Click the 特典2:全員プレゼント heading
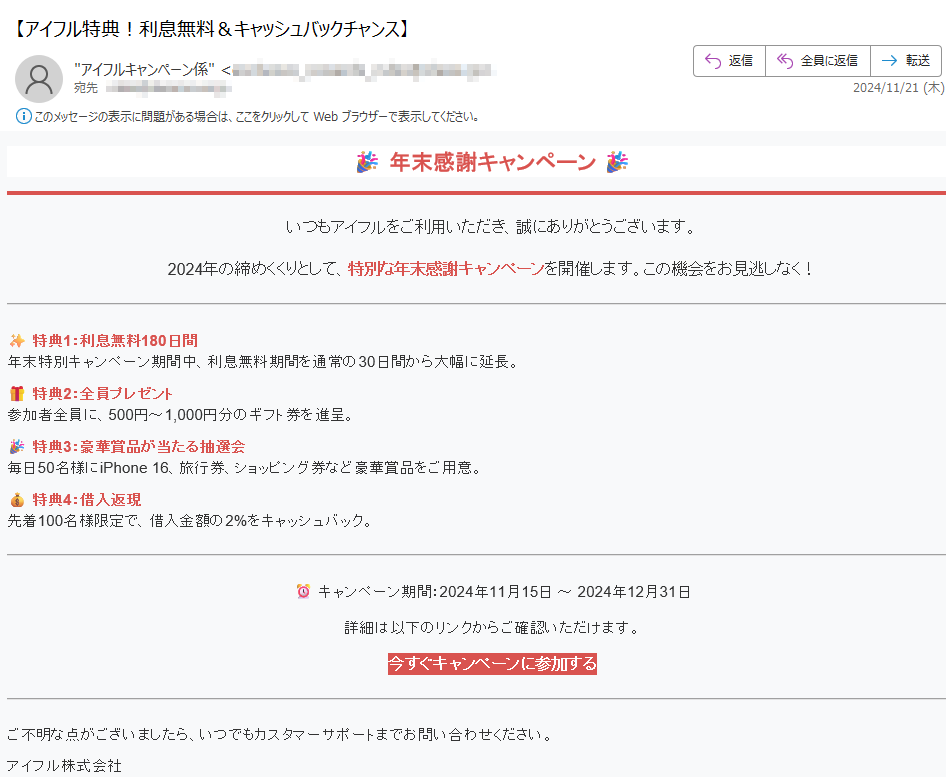 [x=103, y=394]
